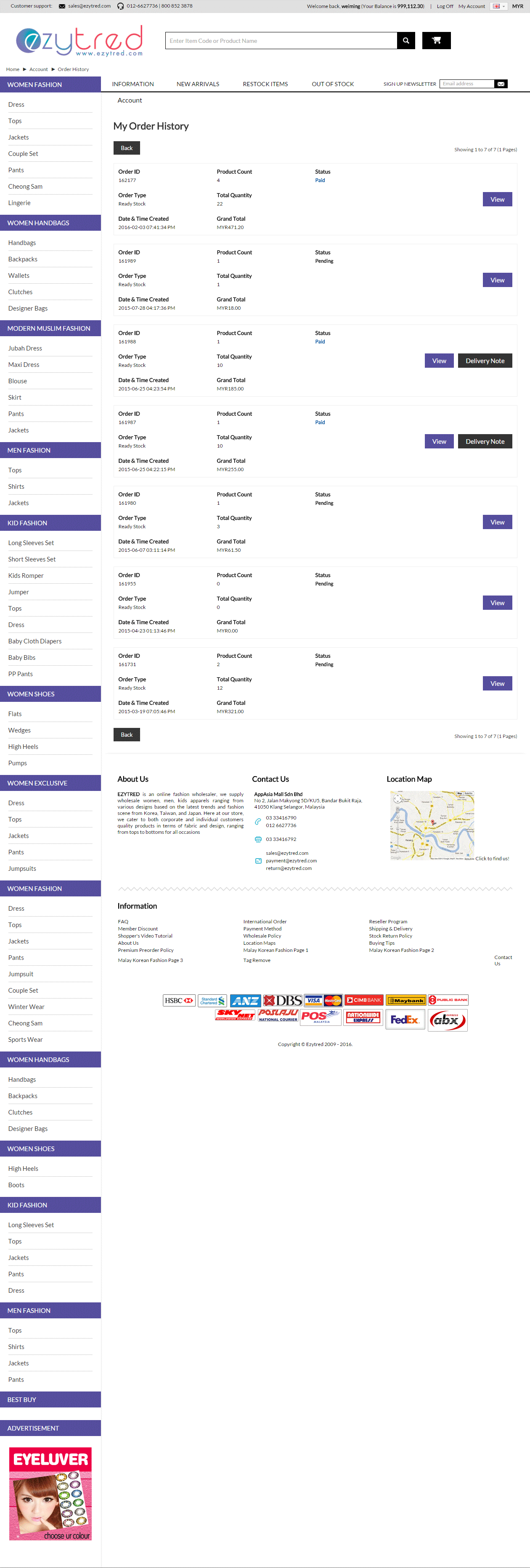Click the headset phone support icon
The width and height of the screenshot is (530, 1568).
click(x=121, y=6)
